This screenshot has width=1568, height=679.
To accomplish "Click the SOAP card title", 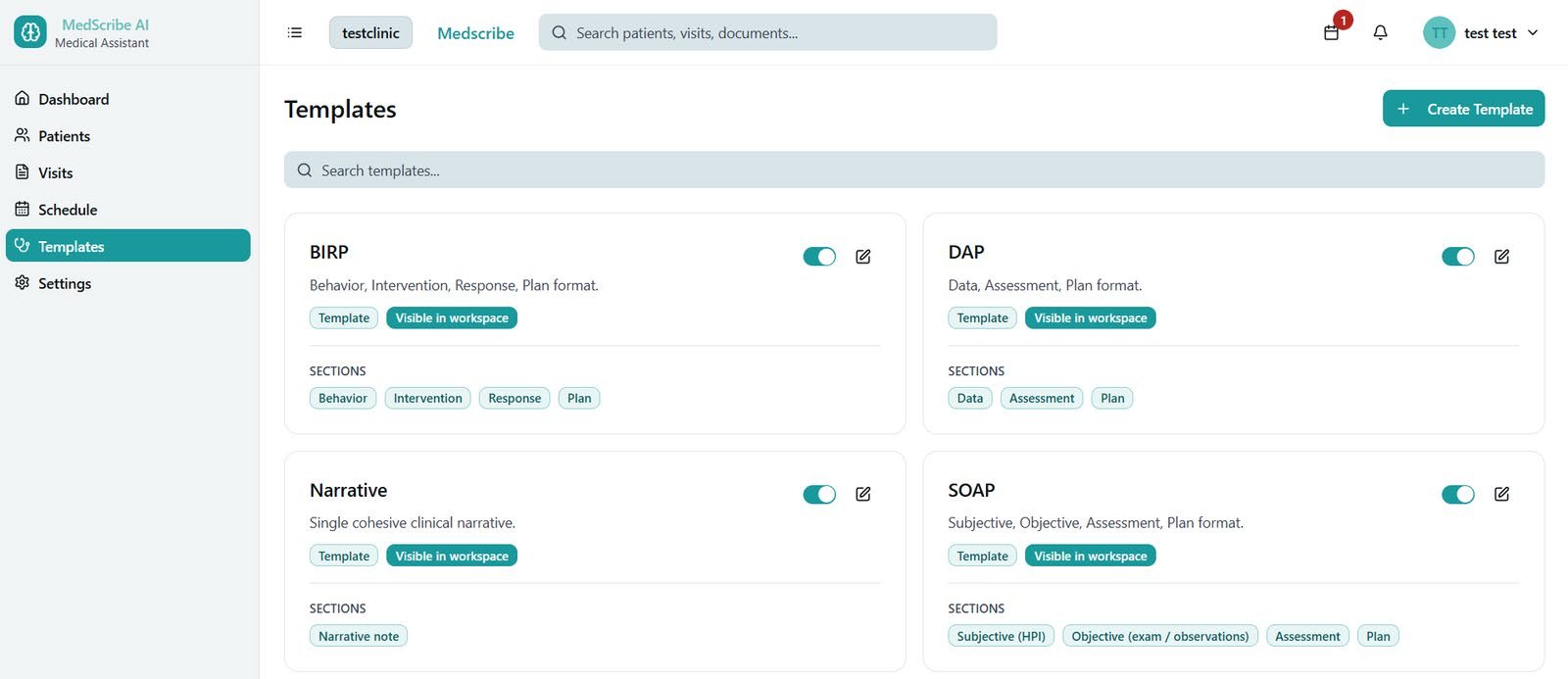I will click(971, 490).
